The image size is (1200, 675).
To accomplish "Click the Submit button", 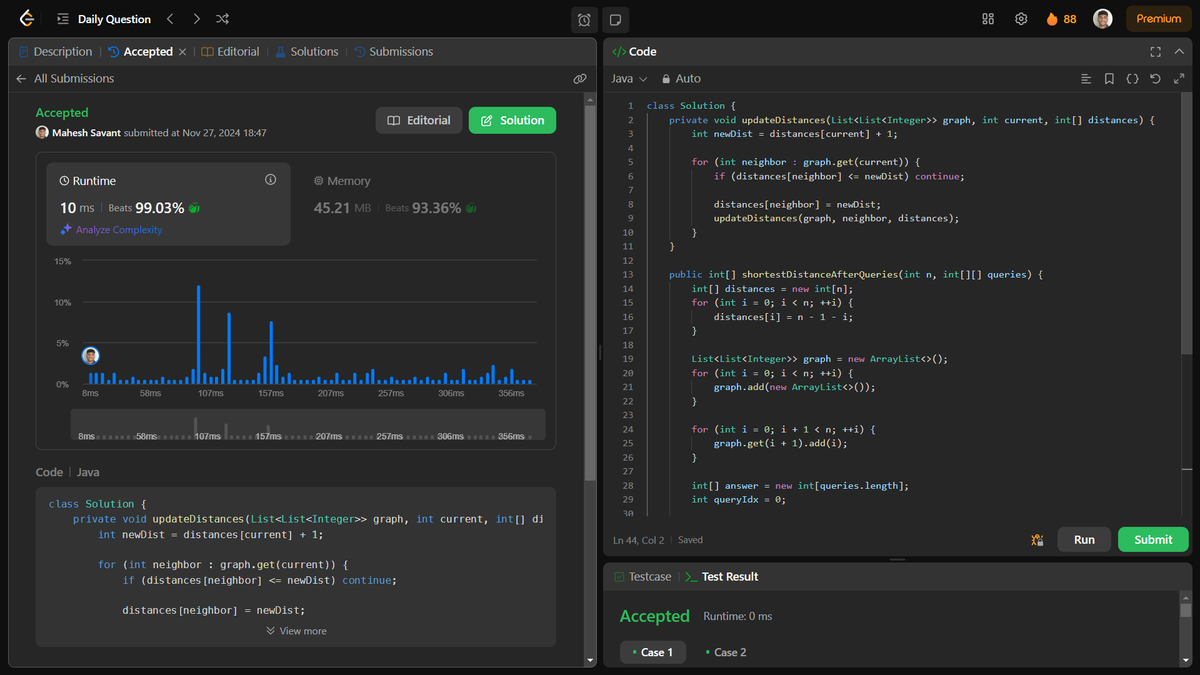I will (1153, 539).
